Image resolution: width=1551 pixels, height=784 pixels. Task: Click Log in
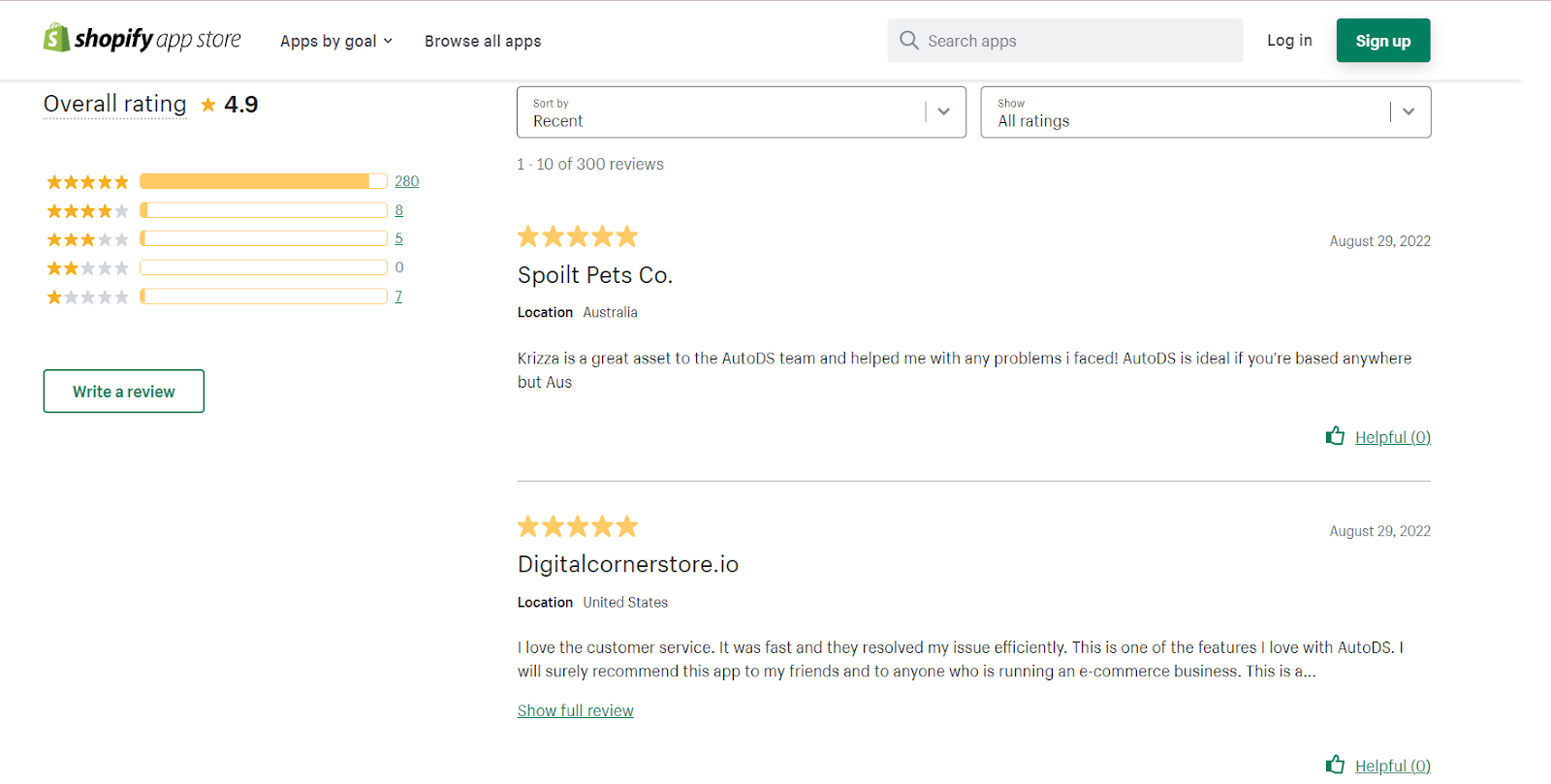click(1289, 40)
